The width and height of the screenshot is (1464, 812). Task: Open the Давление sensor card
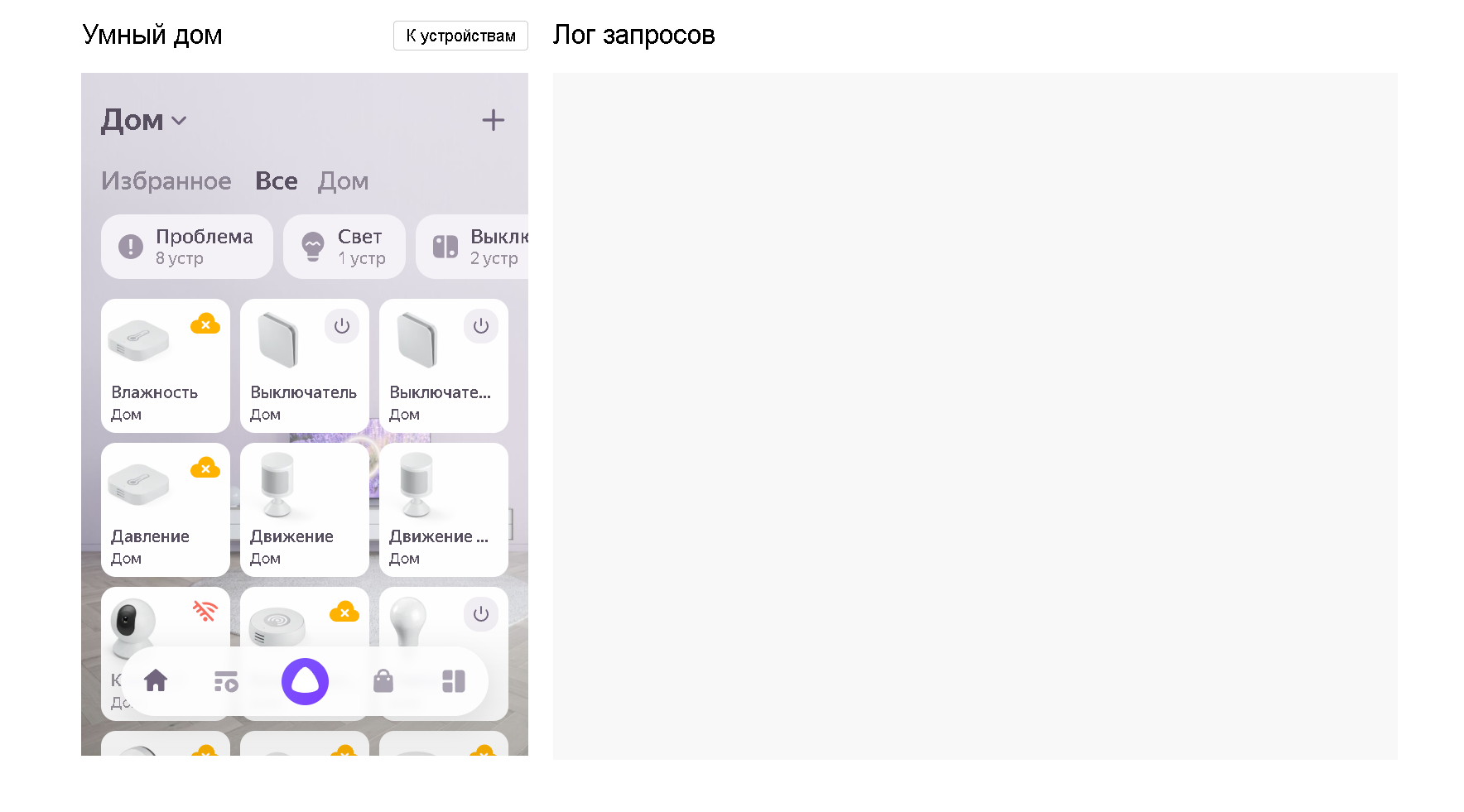(166, 510)
